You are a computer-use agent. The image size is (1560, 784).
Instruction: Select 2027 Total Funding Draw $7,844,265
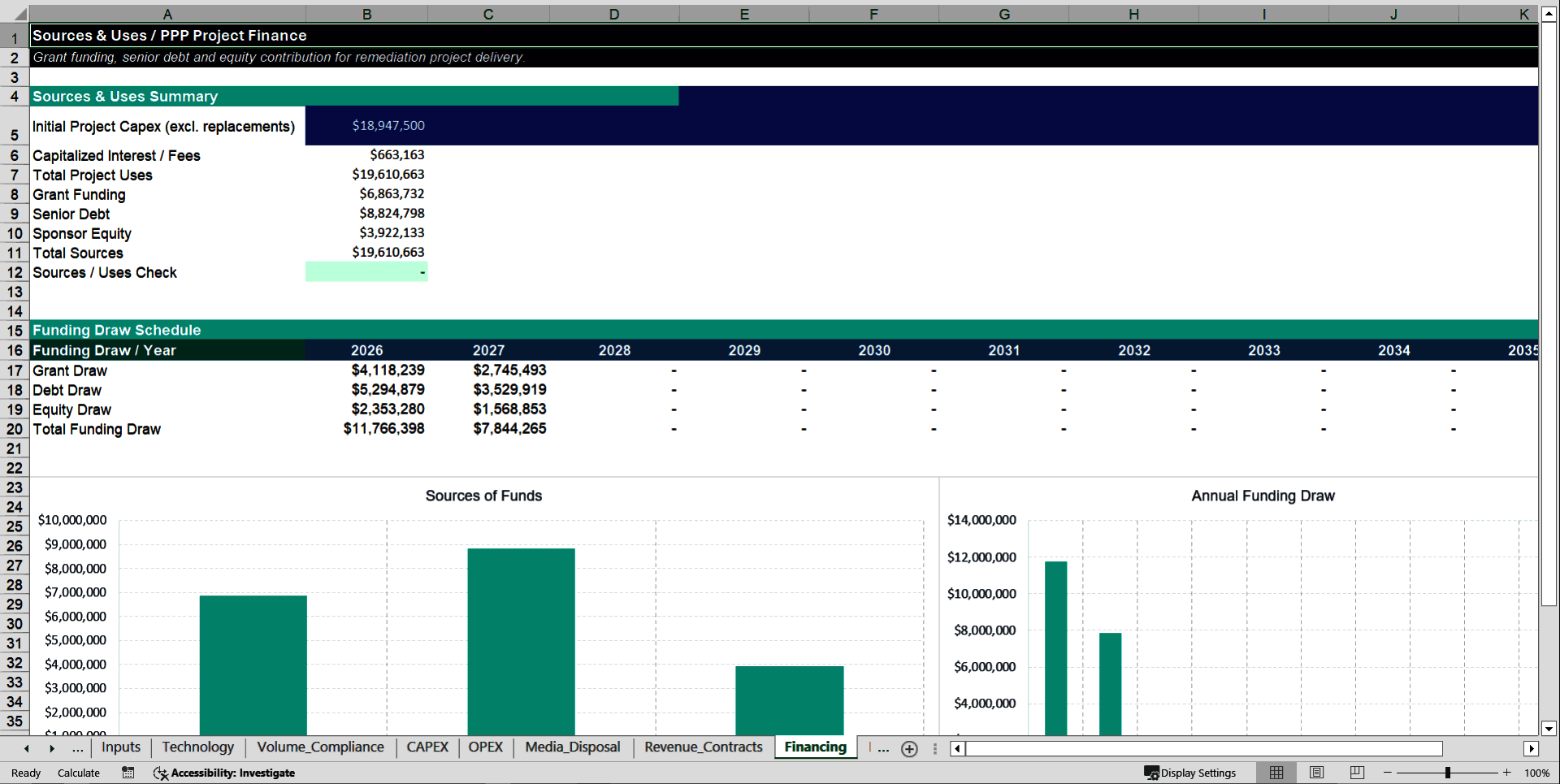(x=488, y=429)
